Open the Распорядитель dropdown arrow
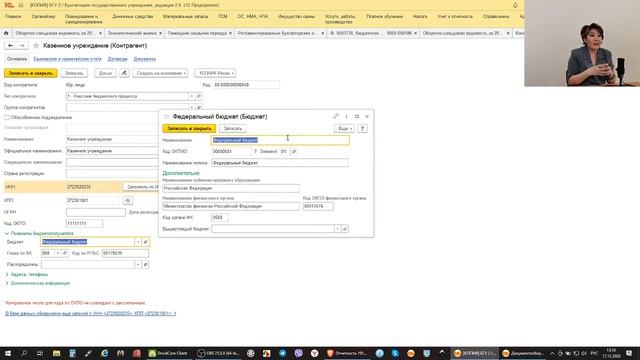The height and width of the screenshot is (360, 640). point(138,264)
